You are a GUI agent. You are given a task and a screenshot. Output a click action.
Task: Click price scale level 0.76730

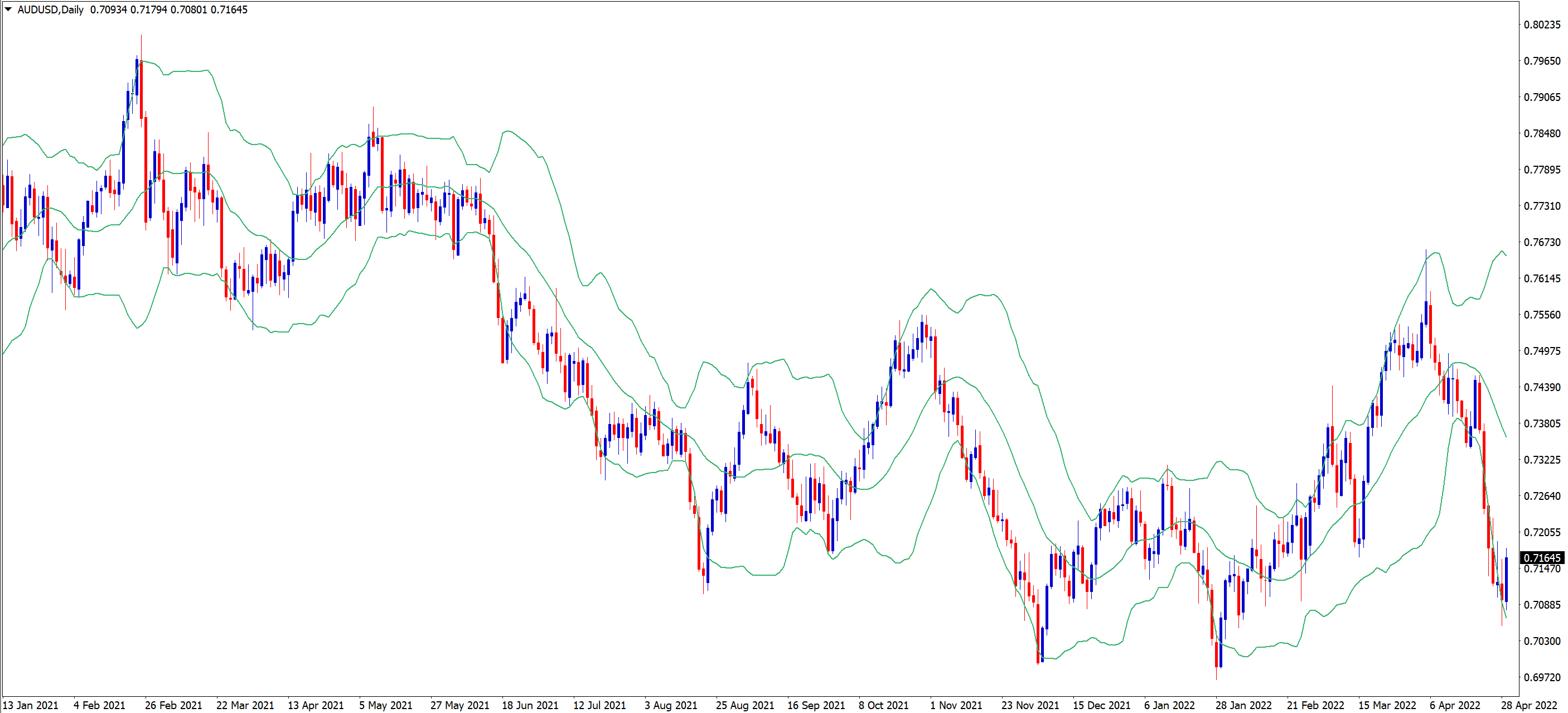(x=1542, y=242)
